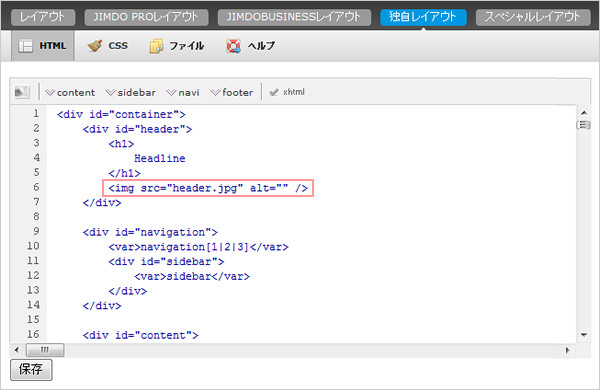Click the div id="content" line
Screen dimensions: 600x390
tap(140, 335)
